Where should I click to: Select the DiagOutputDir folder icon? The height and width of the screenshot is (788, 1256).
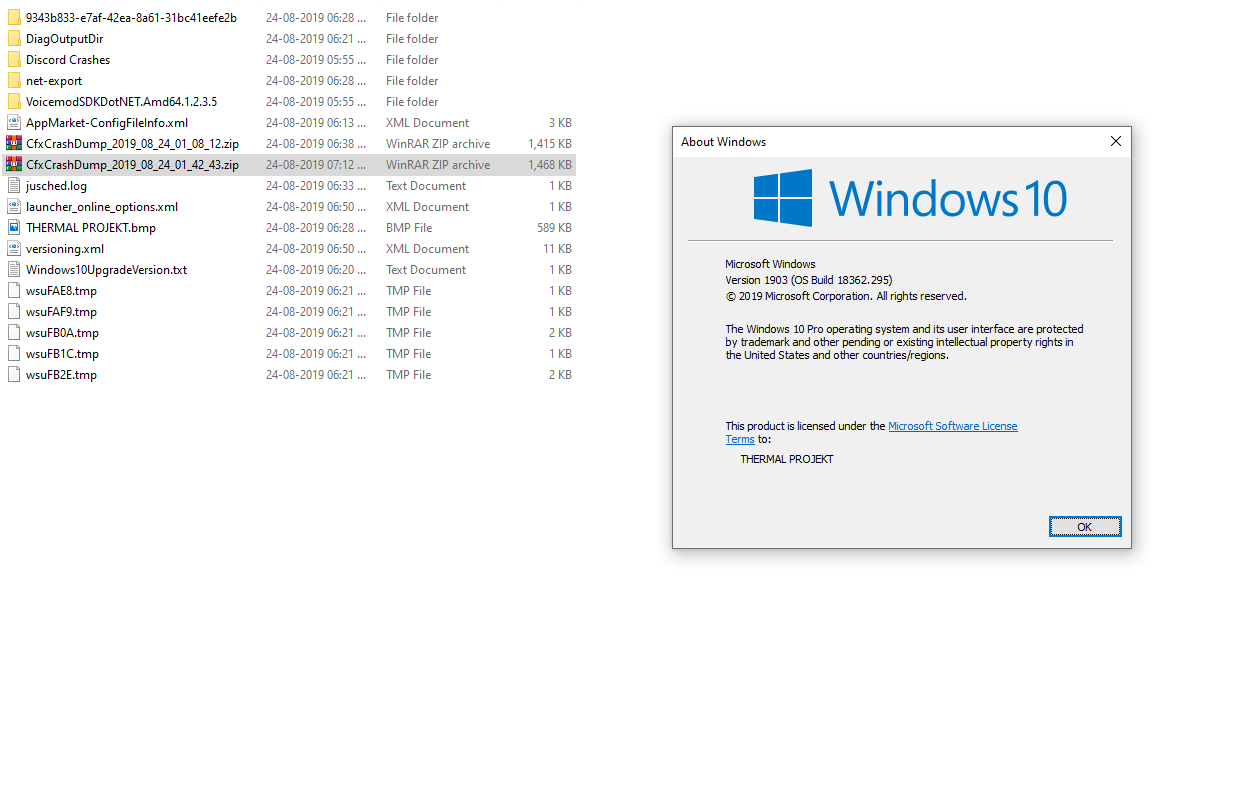click(x=14, y=39)
